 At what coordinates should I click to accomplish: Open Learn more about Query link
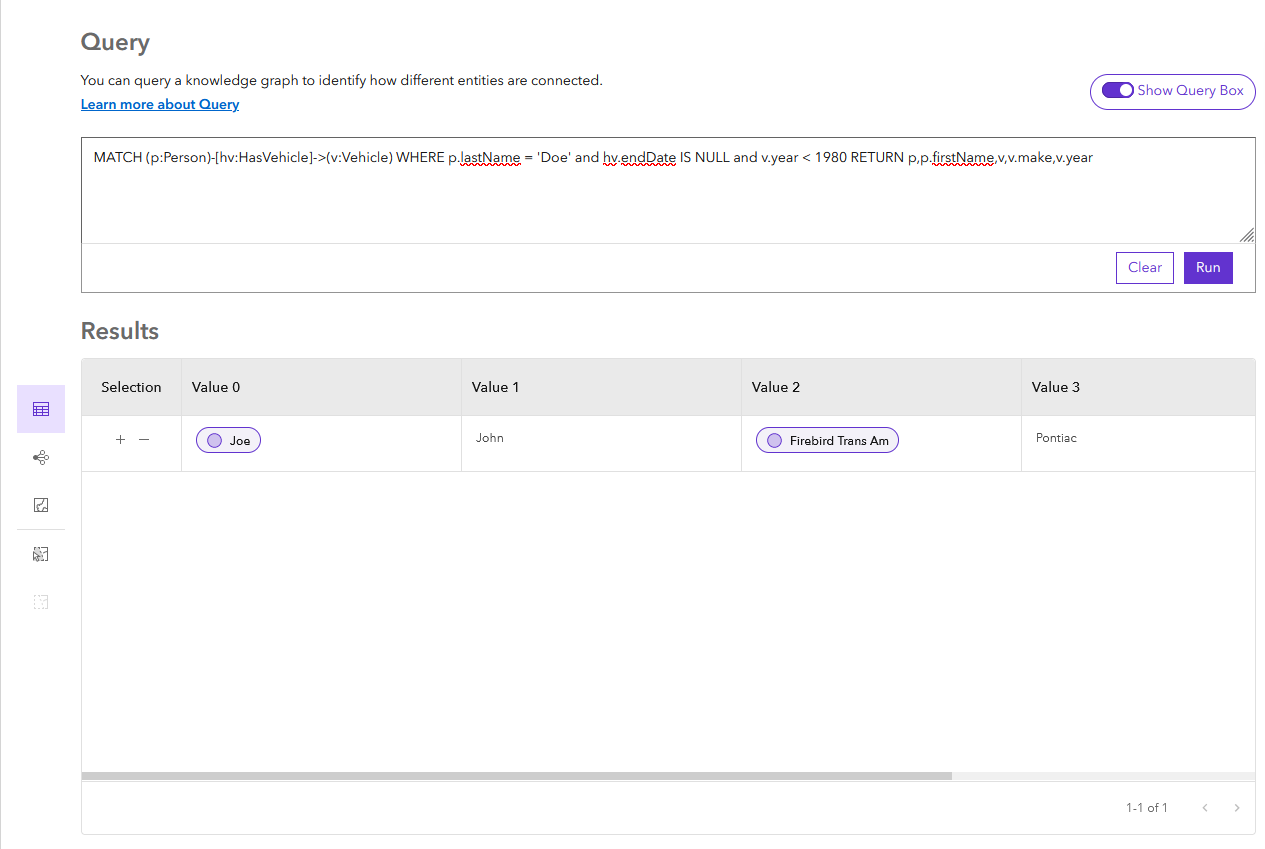160,105
